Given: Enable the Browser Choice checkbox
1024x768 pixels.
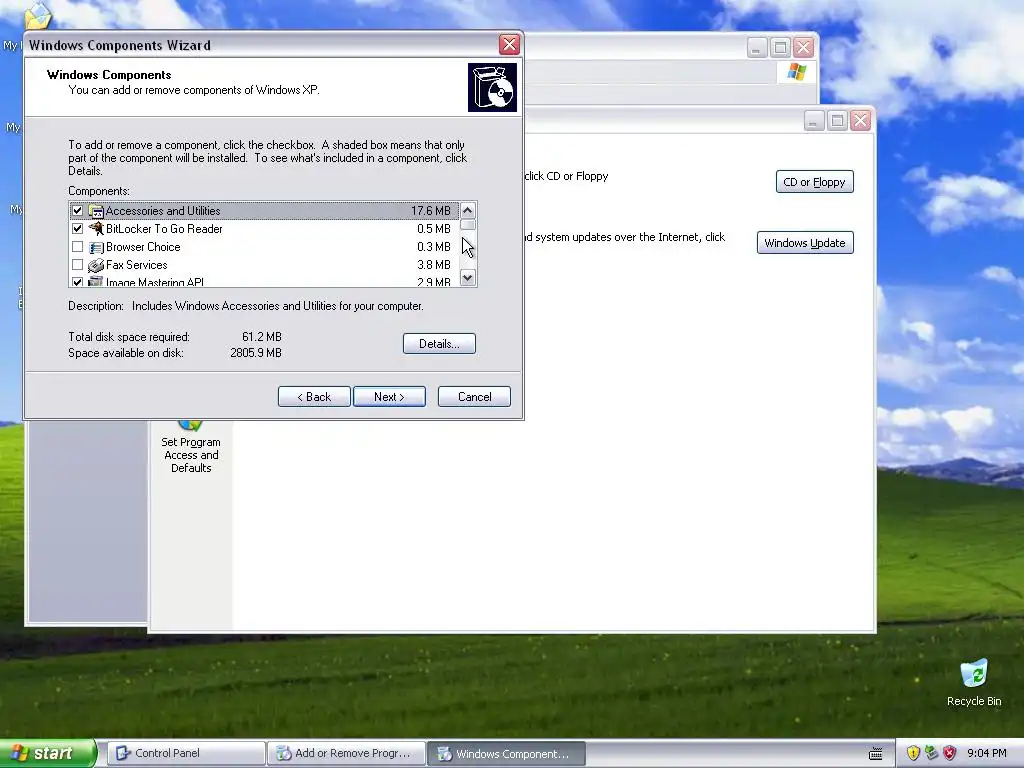Looking at the screenshot, I should click(x=78, y=247).
